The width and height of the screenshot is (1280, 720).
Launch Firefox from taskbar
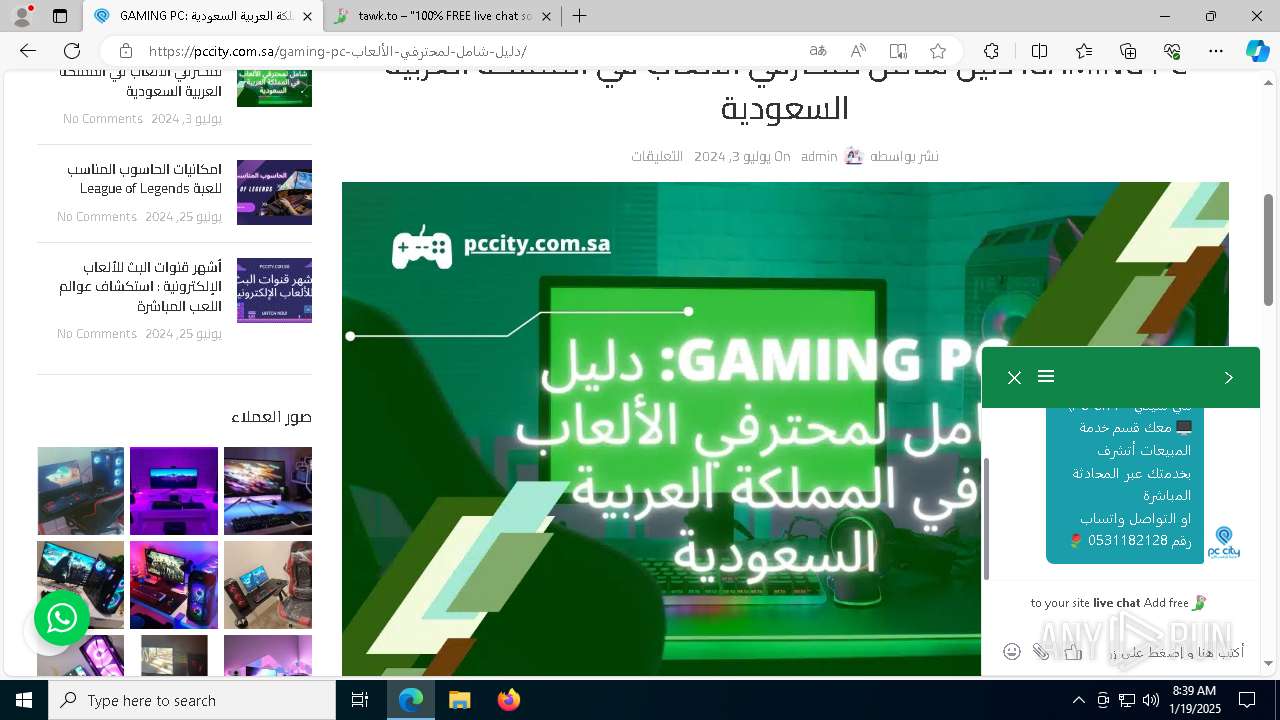coord(509,700)
